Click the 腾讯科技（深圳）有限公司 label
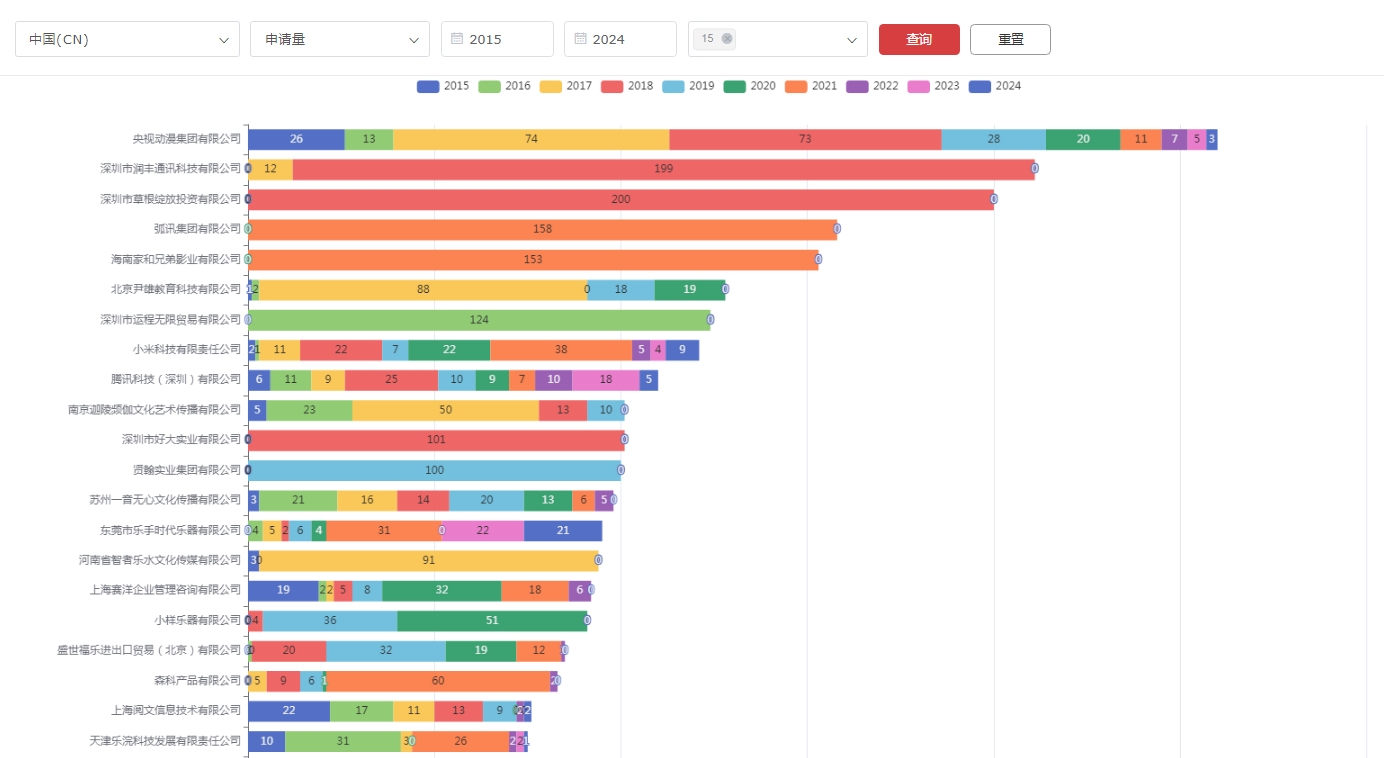The width and height of the screenshot is (1384, 758). tap(176, 379)
